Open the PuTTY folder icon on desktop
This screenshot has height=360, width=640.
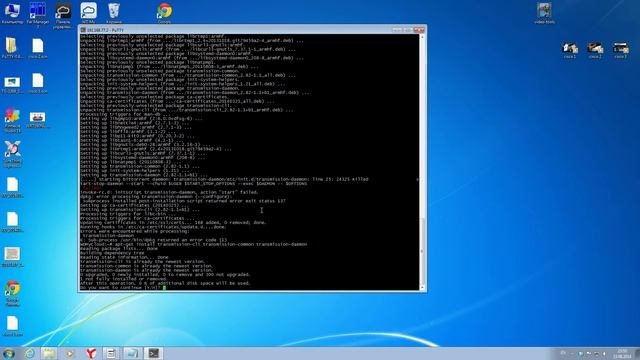click(x=11, y=48)
